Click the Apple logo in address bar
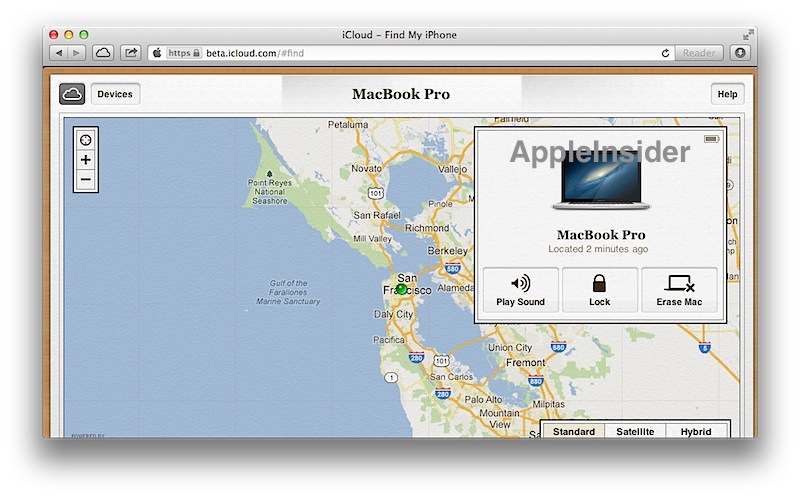Screen dimensions: 800x497 (157, 53)
